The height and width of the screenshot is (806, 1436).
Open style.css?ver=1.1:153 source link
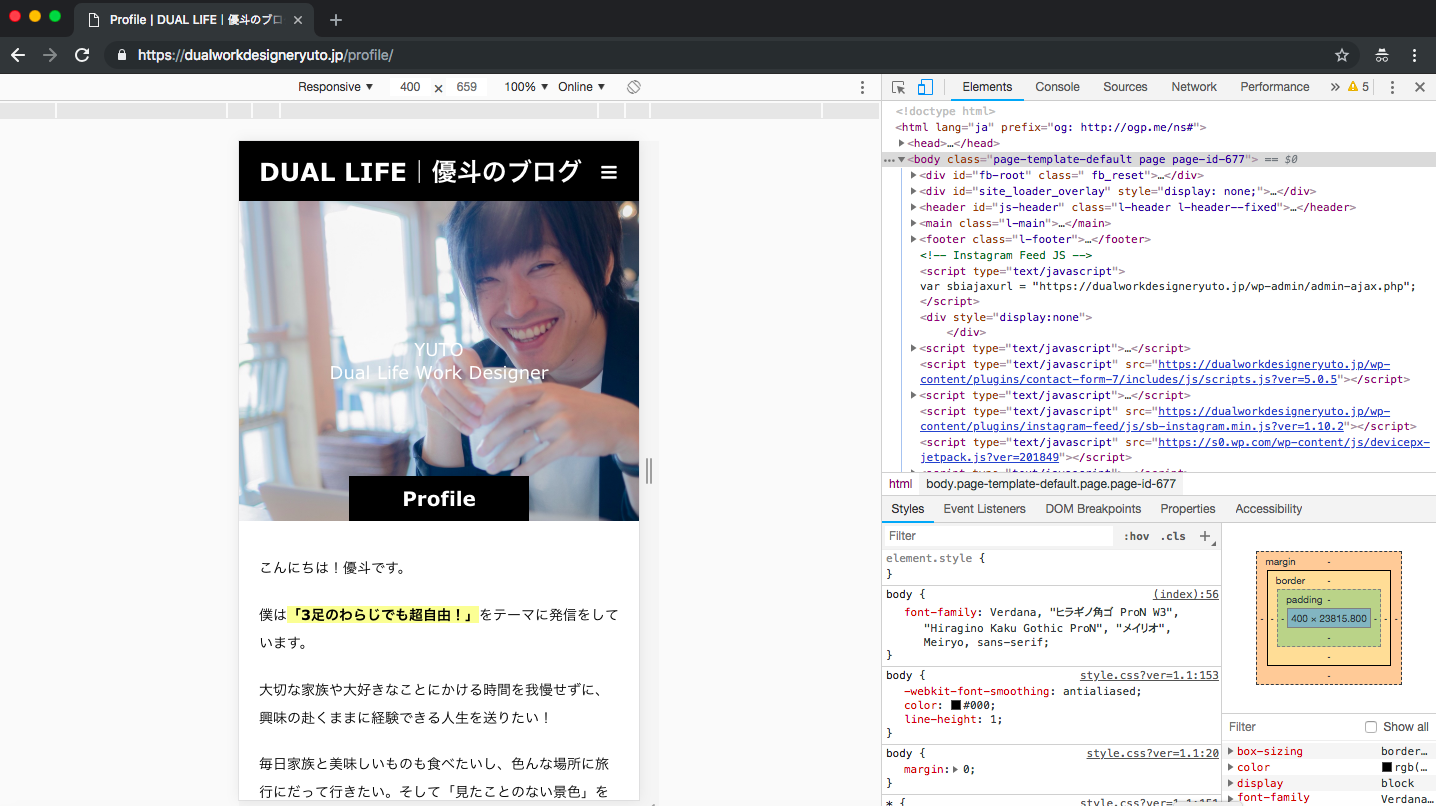[1149, 675]
